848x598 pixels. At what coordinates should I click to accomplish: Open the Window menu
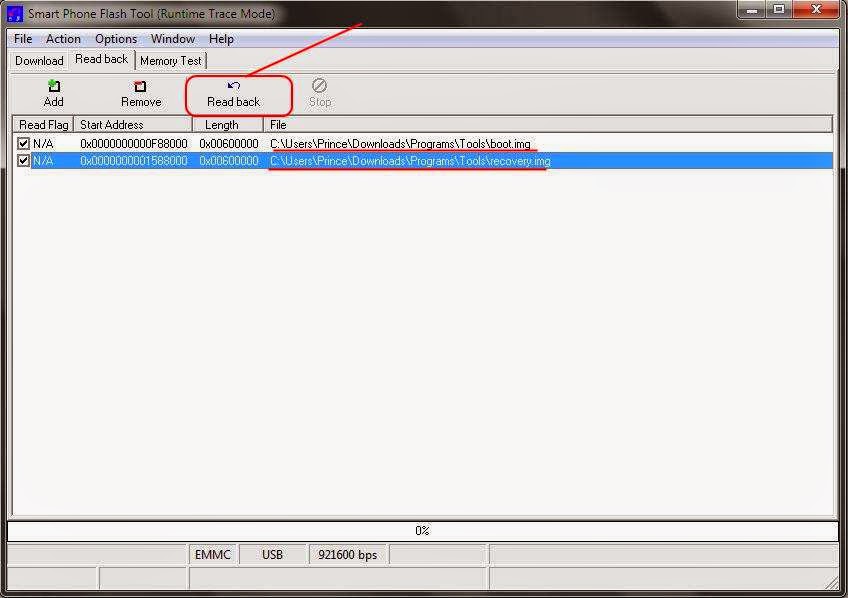pyautogui.click(x=173, y=39)
